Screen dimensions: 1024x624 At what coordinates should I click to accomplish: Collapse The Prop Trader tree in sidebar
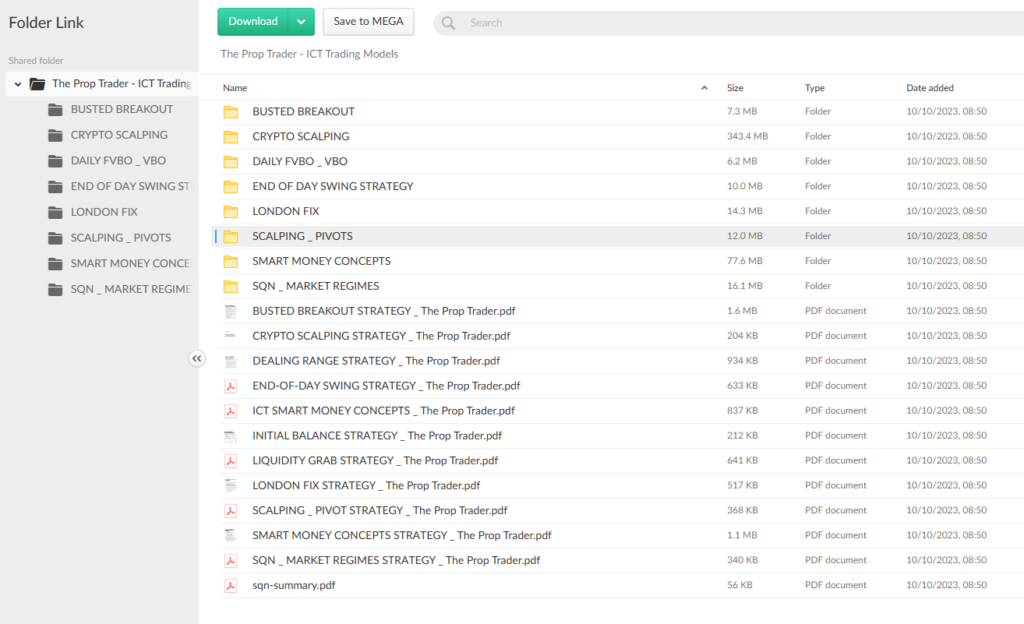click(x=18, y=84)
